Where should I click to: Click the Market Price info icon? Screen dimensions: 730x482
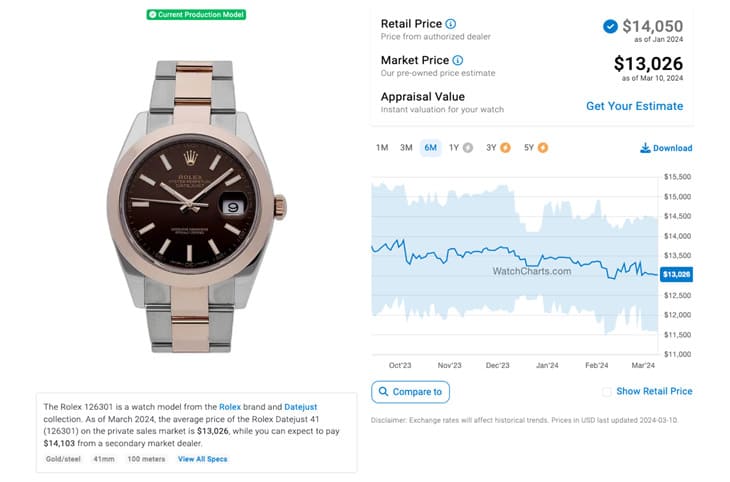(x=458, y=60)
